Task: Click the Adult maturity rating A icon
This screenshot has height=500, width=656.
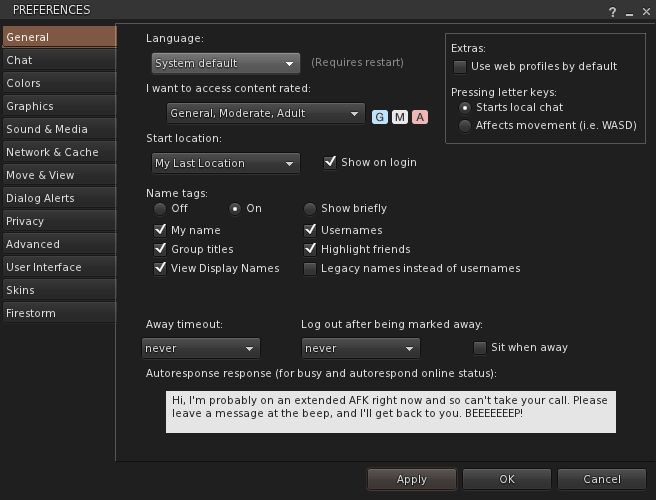Action: pyautogui.click(x=420, y=117)
